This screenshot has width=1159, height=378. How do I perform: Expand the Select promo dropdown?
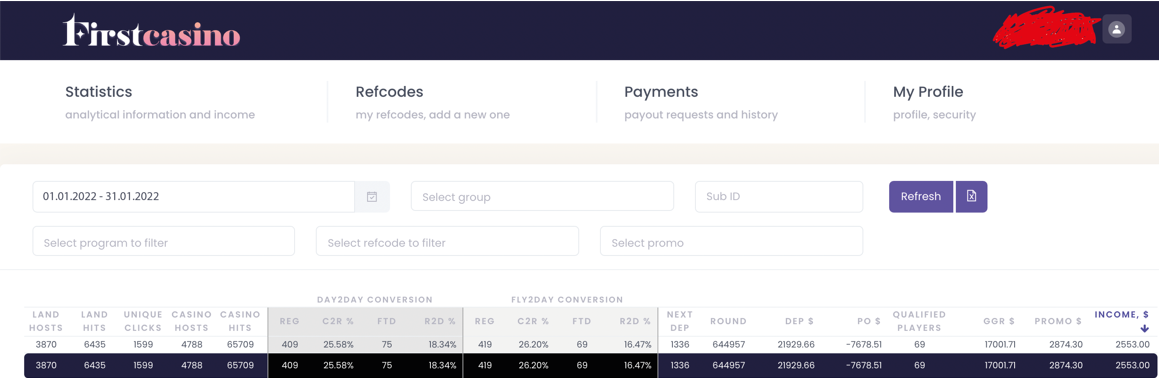732,241
